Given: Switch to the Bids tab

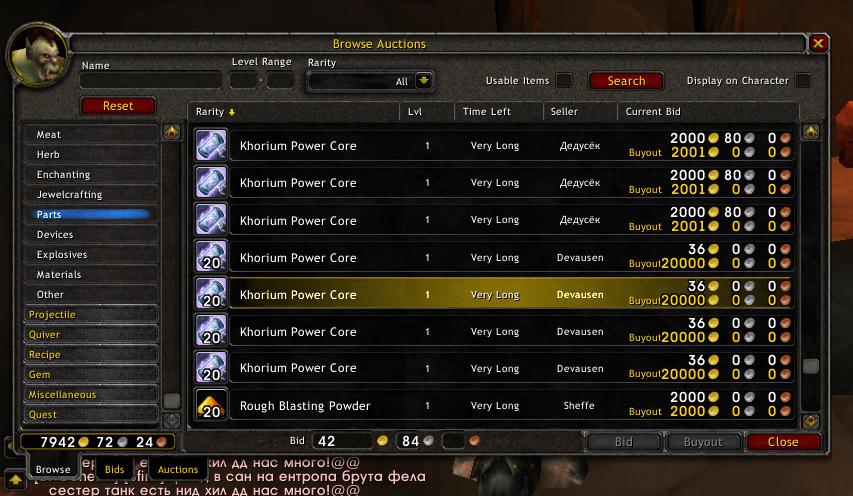Looking at the screenshot, I should tap(114, 469).
